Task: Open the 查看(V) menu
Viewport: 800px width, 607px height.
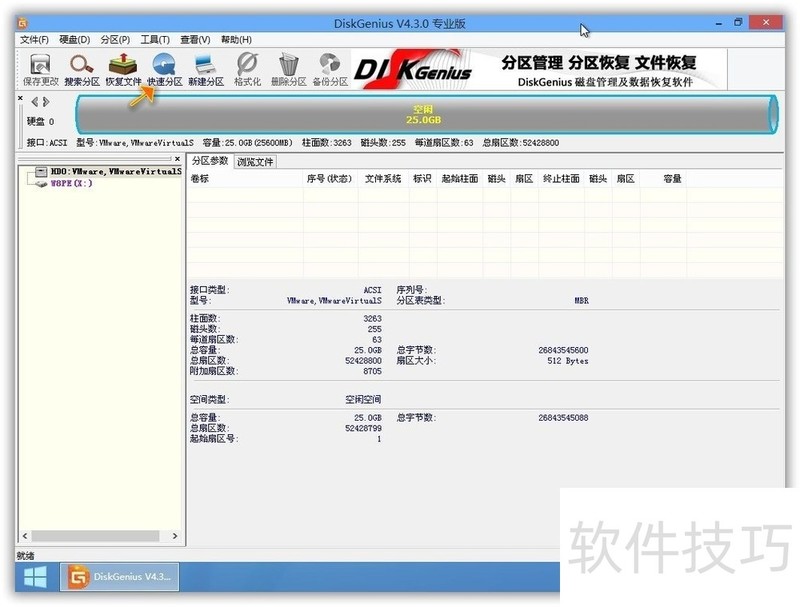Action: tap(195, 40)
